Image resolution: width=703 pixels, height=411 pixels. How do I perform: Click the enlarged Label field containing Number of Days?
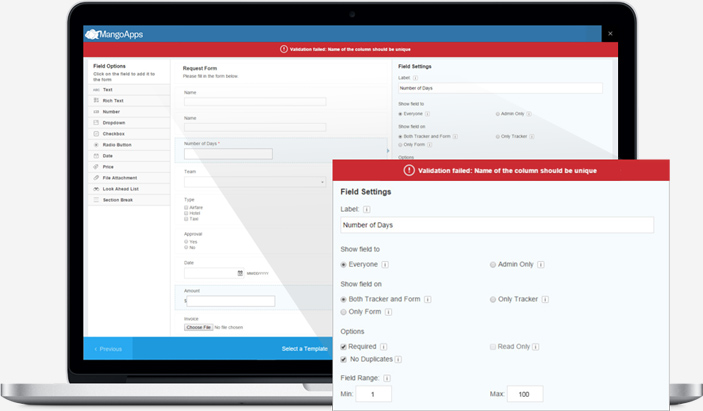(497, 225)
